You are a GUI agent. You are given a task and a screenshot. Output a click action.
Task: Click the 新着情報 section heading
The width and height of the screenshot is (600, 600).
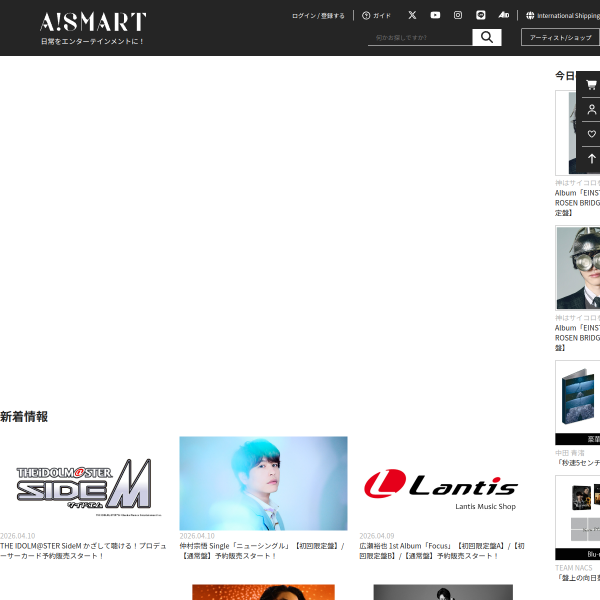24,417
